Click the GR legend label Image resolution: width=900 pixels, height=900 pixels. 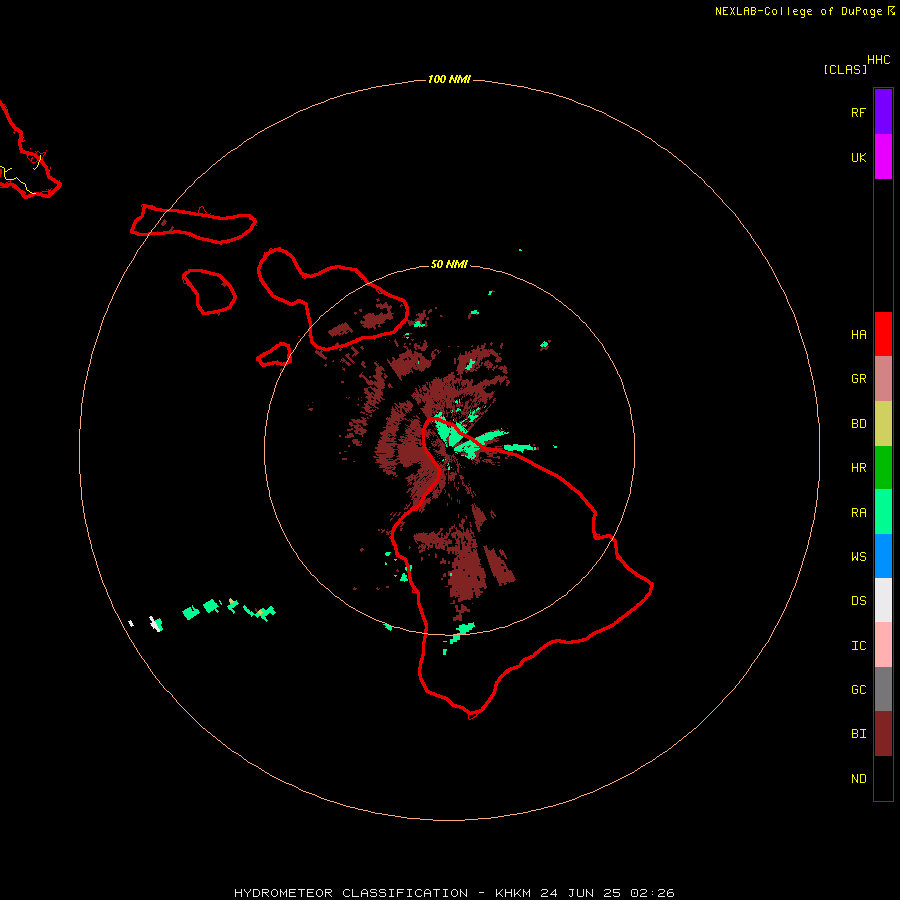point(858,379)
